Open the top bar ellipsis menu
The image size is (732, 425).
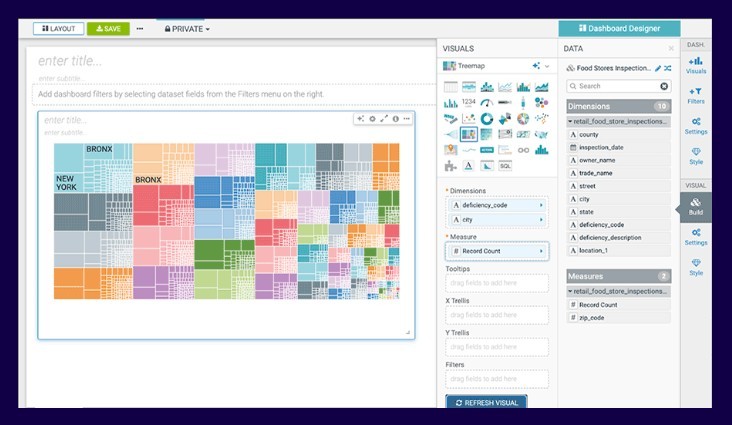coord(140,28)
